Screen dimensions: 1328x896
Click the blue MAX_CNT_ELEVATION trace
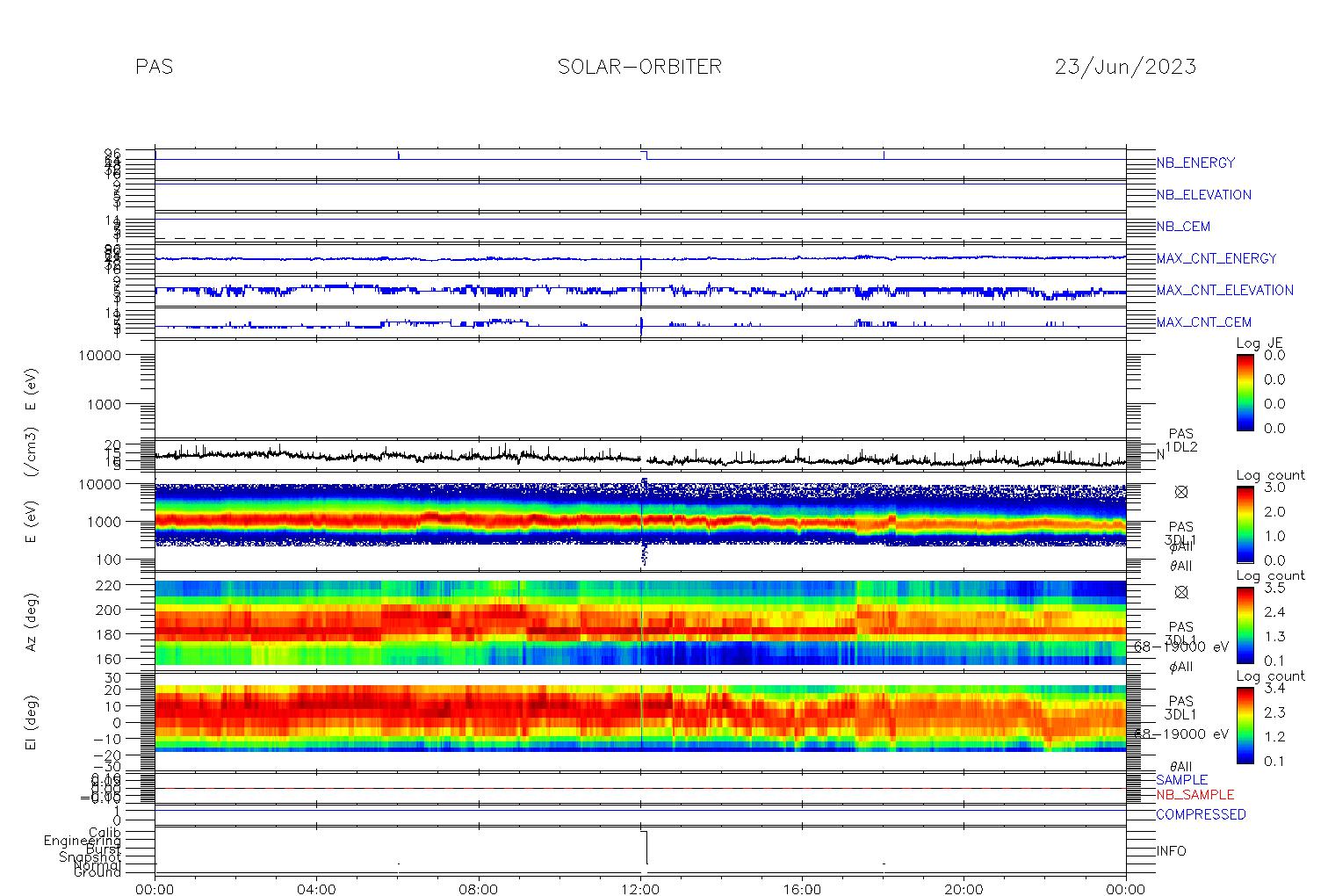click(x=640, y=290)
